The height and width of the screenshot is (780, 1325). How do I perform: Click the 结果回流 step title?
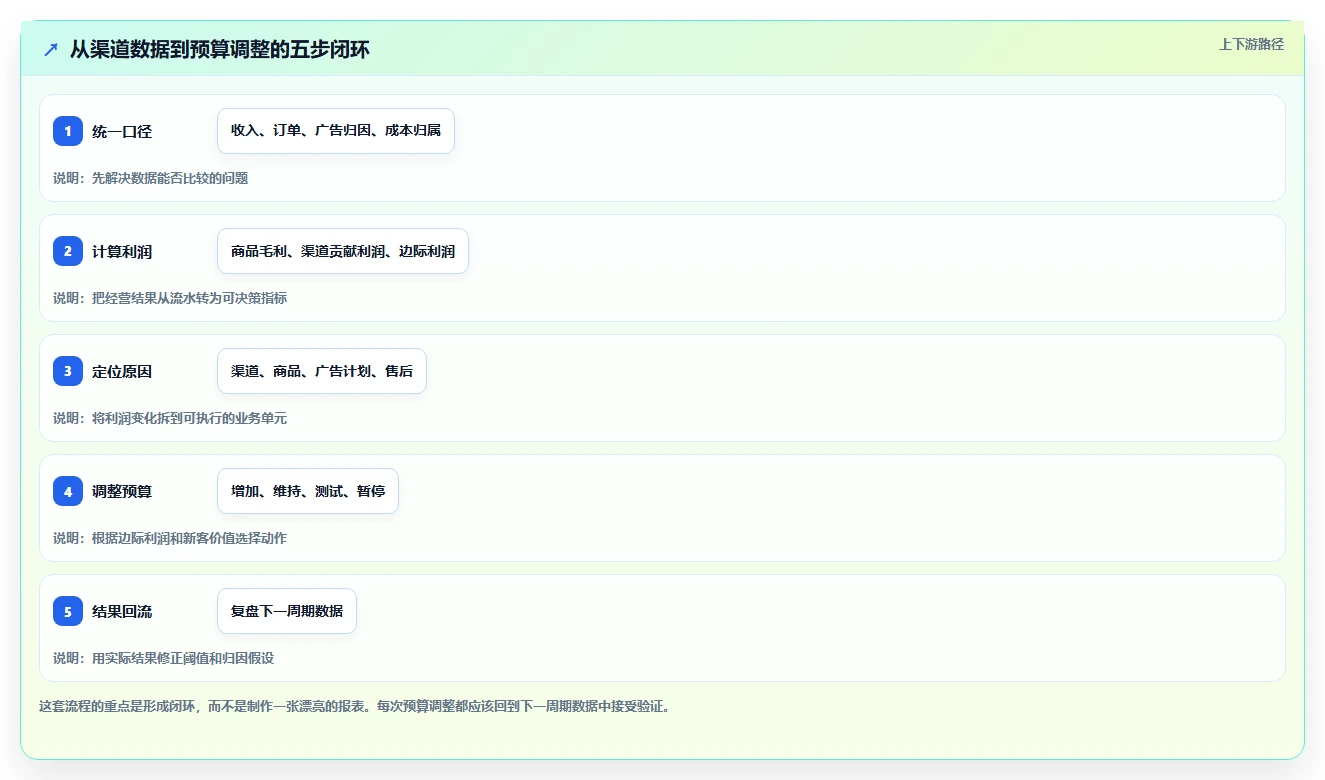click(122, 611)
